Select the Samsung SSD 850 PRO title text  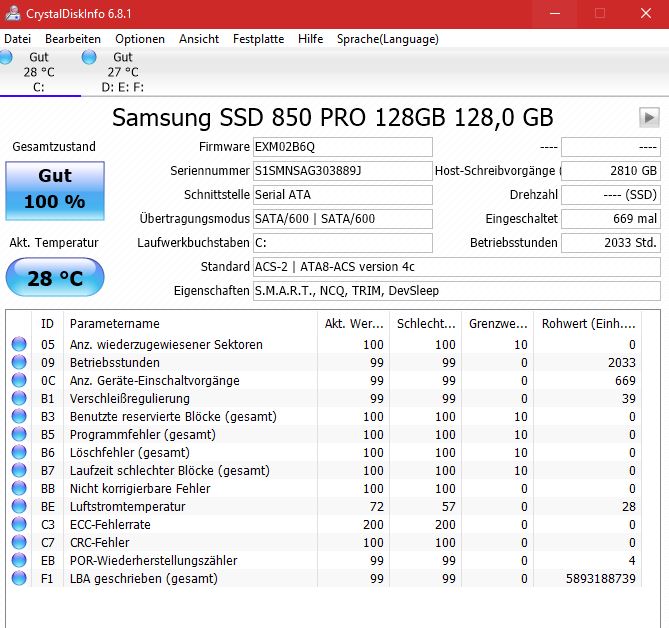[x=333, y=117]
